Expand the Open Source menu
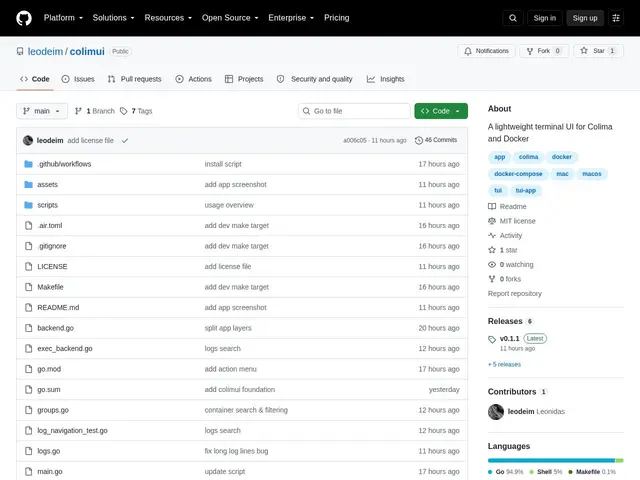The height and width of the screenshot is (480, 640). point(230,18)
